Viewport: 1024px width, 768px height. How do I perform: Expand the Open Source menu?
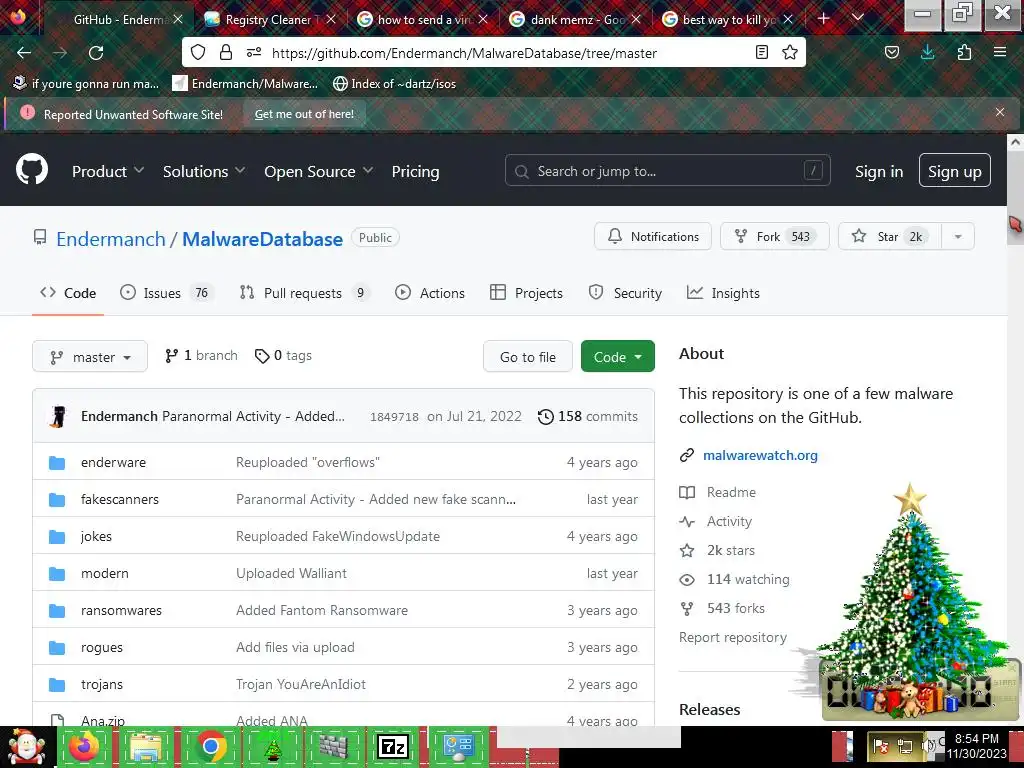[319, 172]
